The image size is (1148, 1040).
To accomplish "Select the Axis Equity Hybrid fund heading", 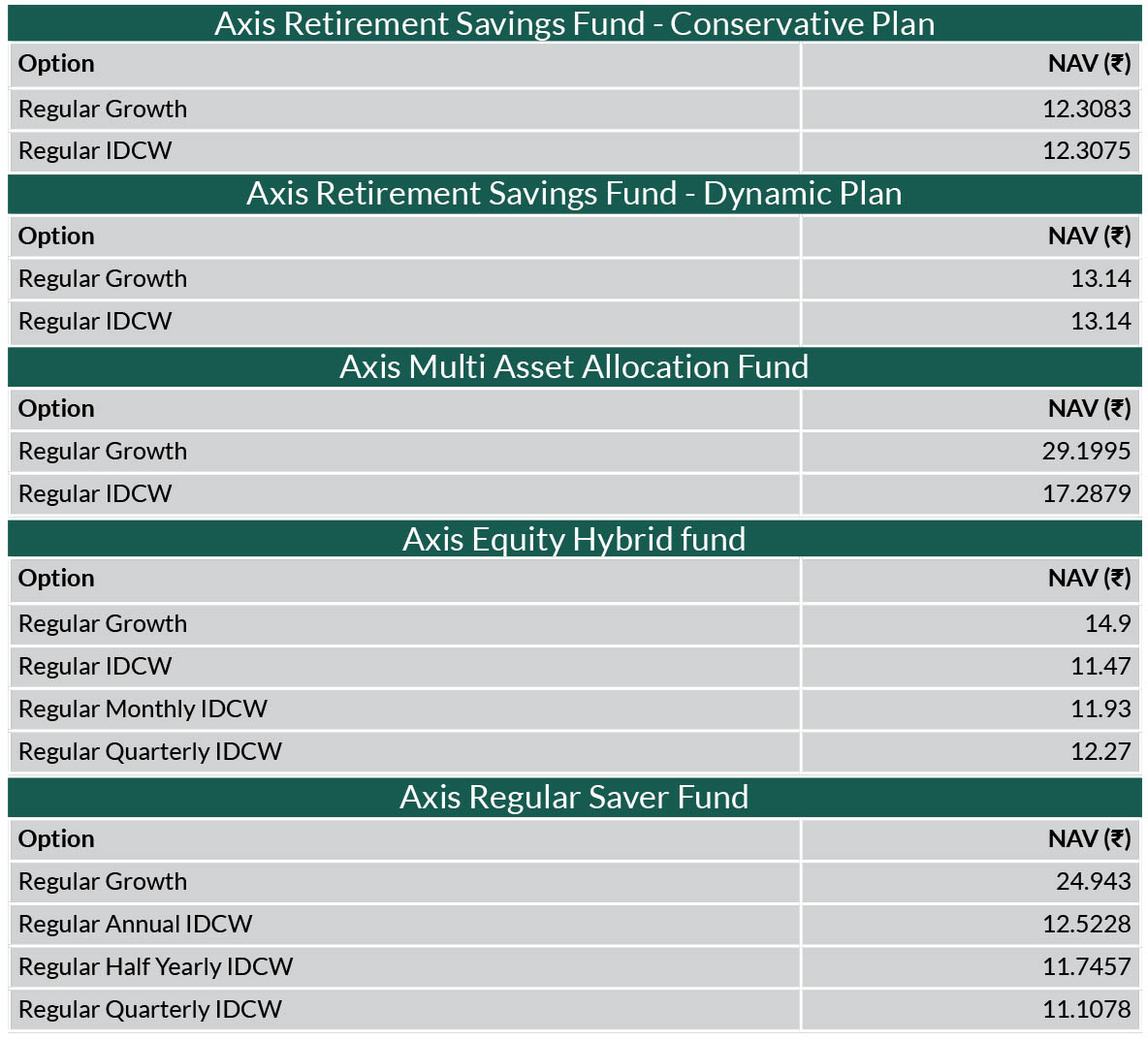I will coord(574,540).
